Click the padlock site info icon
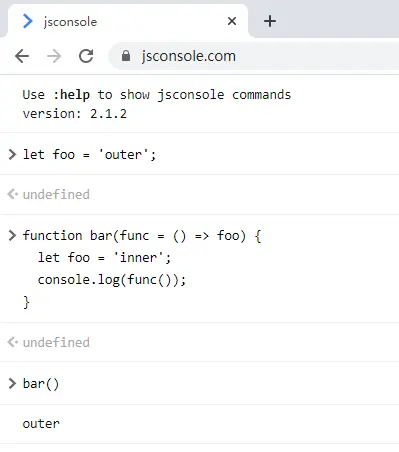The image size is (399, 452). point(126,56)
